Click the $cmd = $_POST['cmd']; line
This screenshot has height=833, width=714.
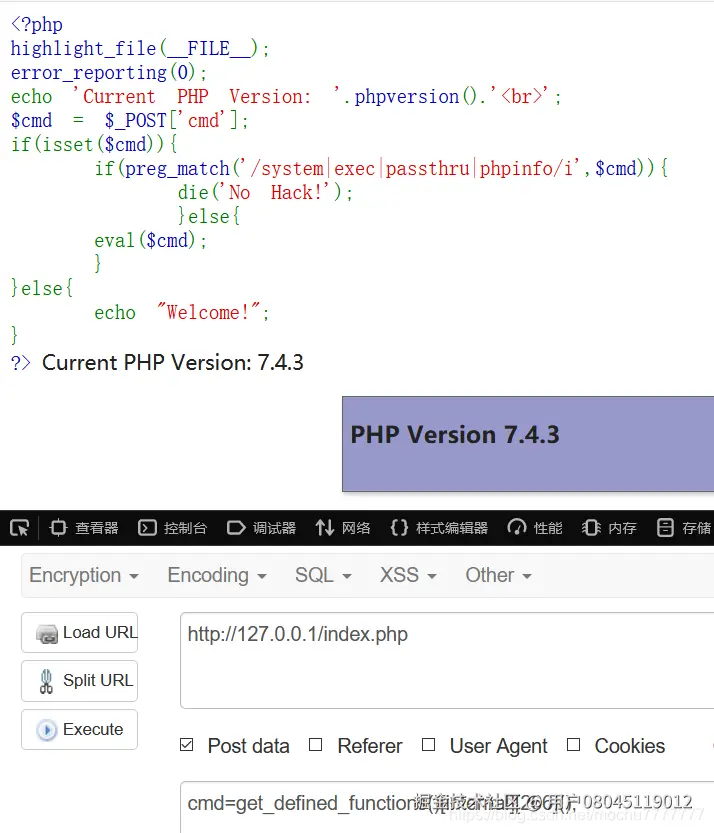(x=130, y=121)
